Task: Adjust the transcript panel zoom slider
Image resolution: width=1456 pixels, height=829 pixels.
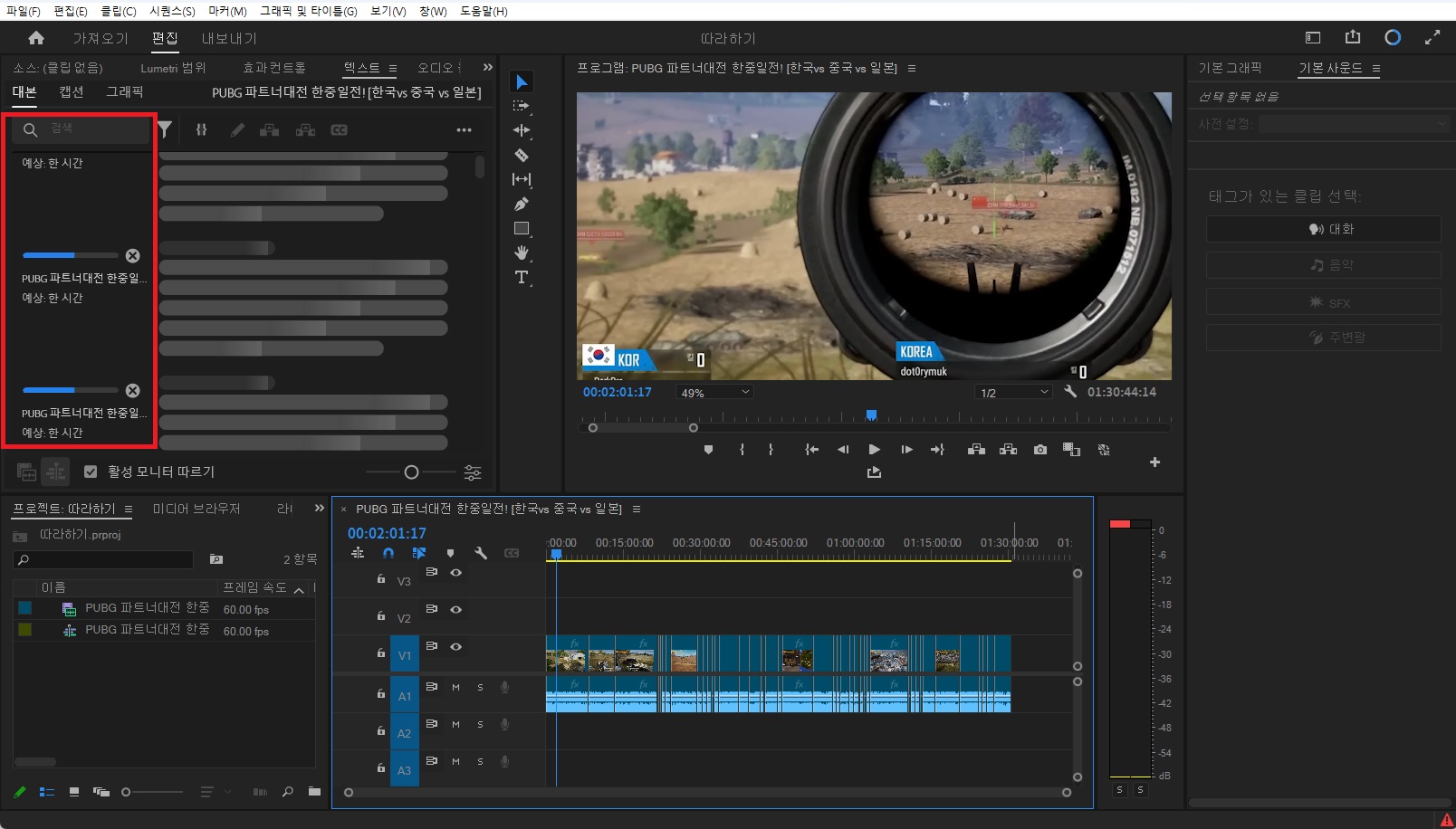Action: pos(411,472)
